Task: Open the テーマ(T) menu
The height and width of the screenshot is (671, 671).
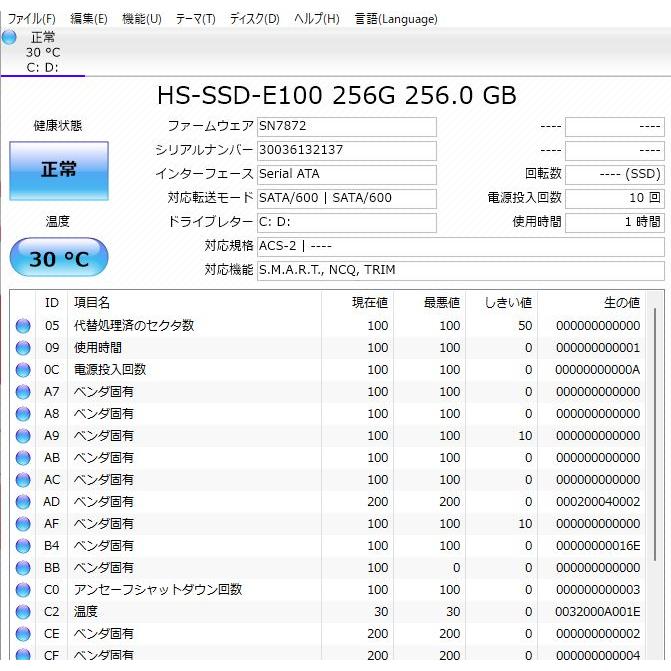Action: [x=195, y=19]
